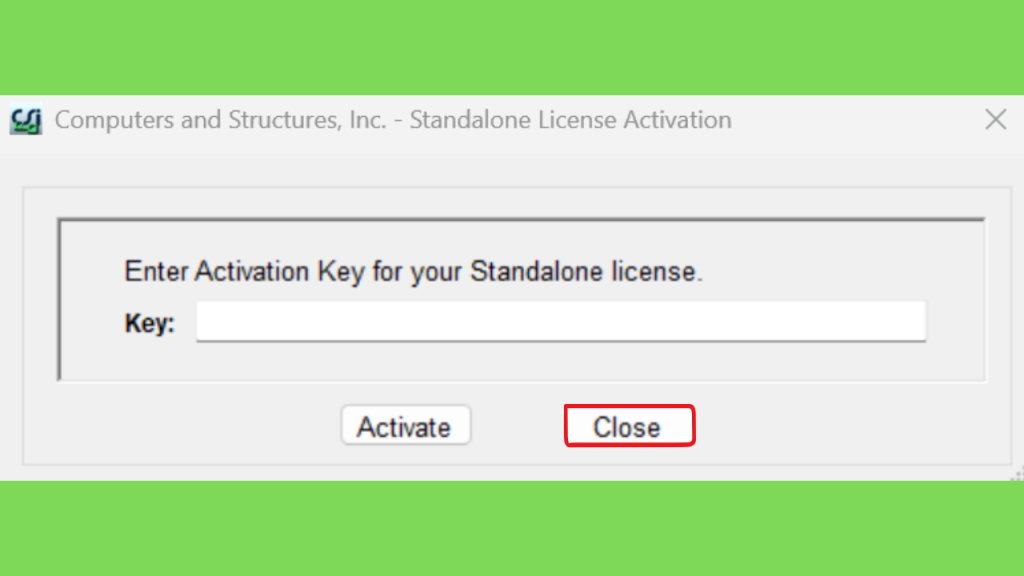Image resolution: width=1024 pixels, height=576 pixels.
Task: Click the 'Key:' label
Action: (150, 323)
